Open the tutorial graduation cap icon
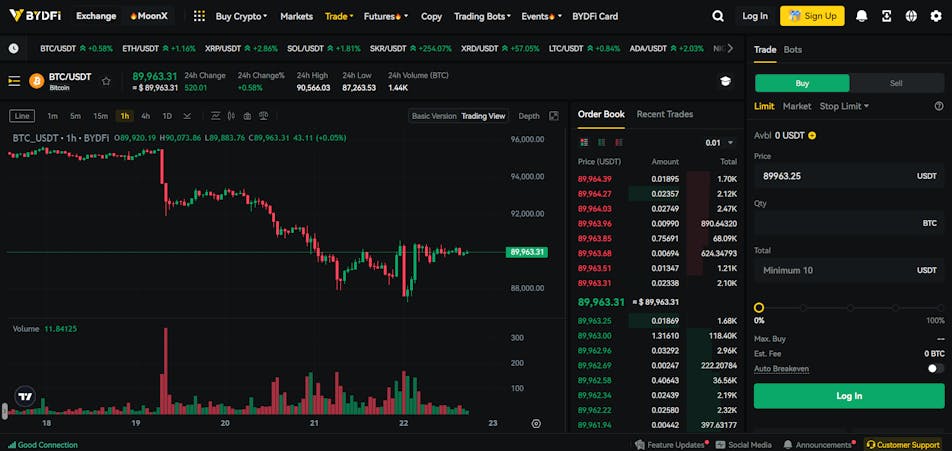This screenshot has height=451, width=952. (725, 81)
